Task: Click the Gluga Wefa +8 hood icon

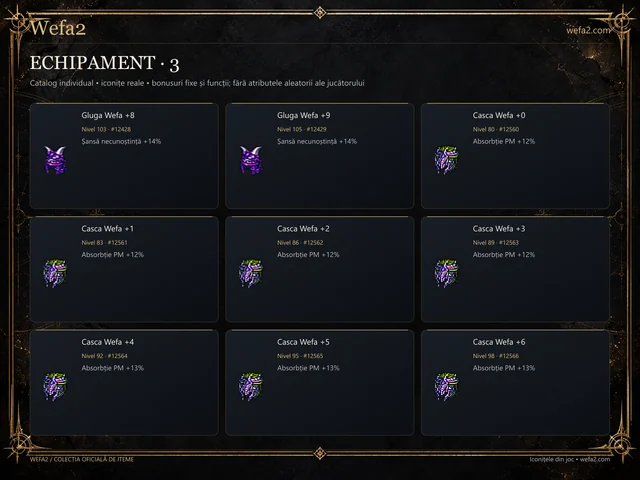Action: pyautogui.click(x=55, y=160)
